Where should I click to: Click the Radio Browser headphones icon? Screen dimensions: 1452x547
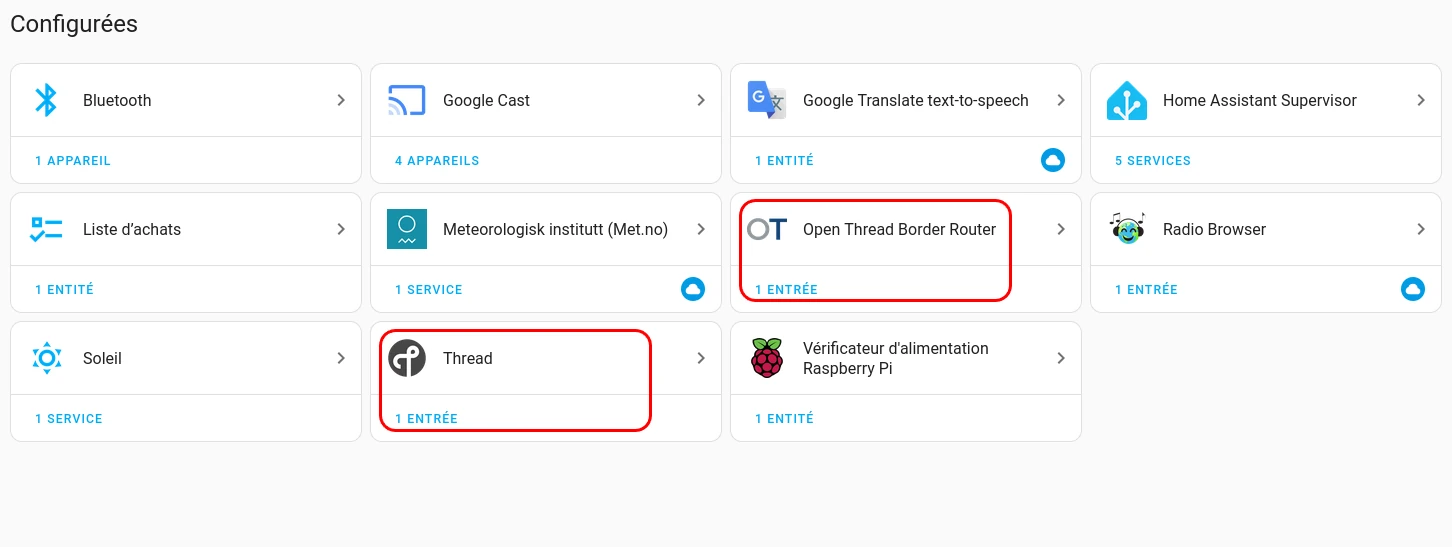click(1127, 229)
